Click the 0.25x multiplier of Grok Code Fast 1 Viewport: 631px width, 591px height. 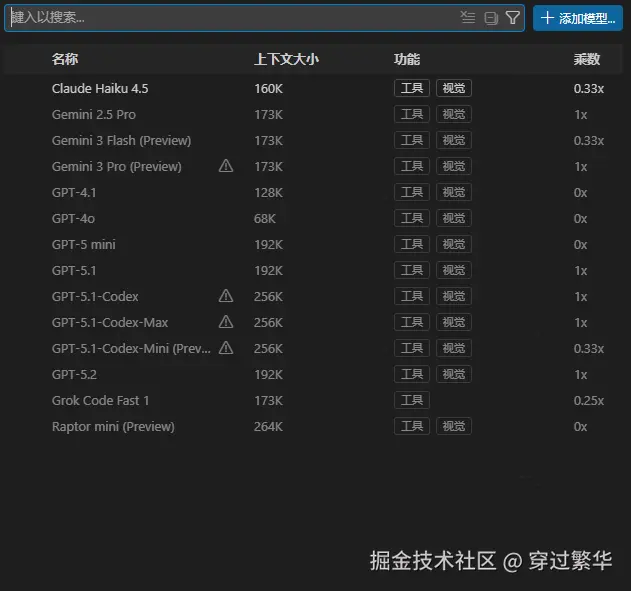tap(589, 401)
